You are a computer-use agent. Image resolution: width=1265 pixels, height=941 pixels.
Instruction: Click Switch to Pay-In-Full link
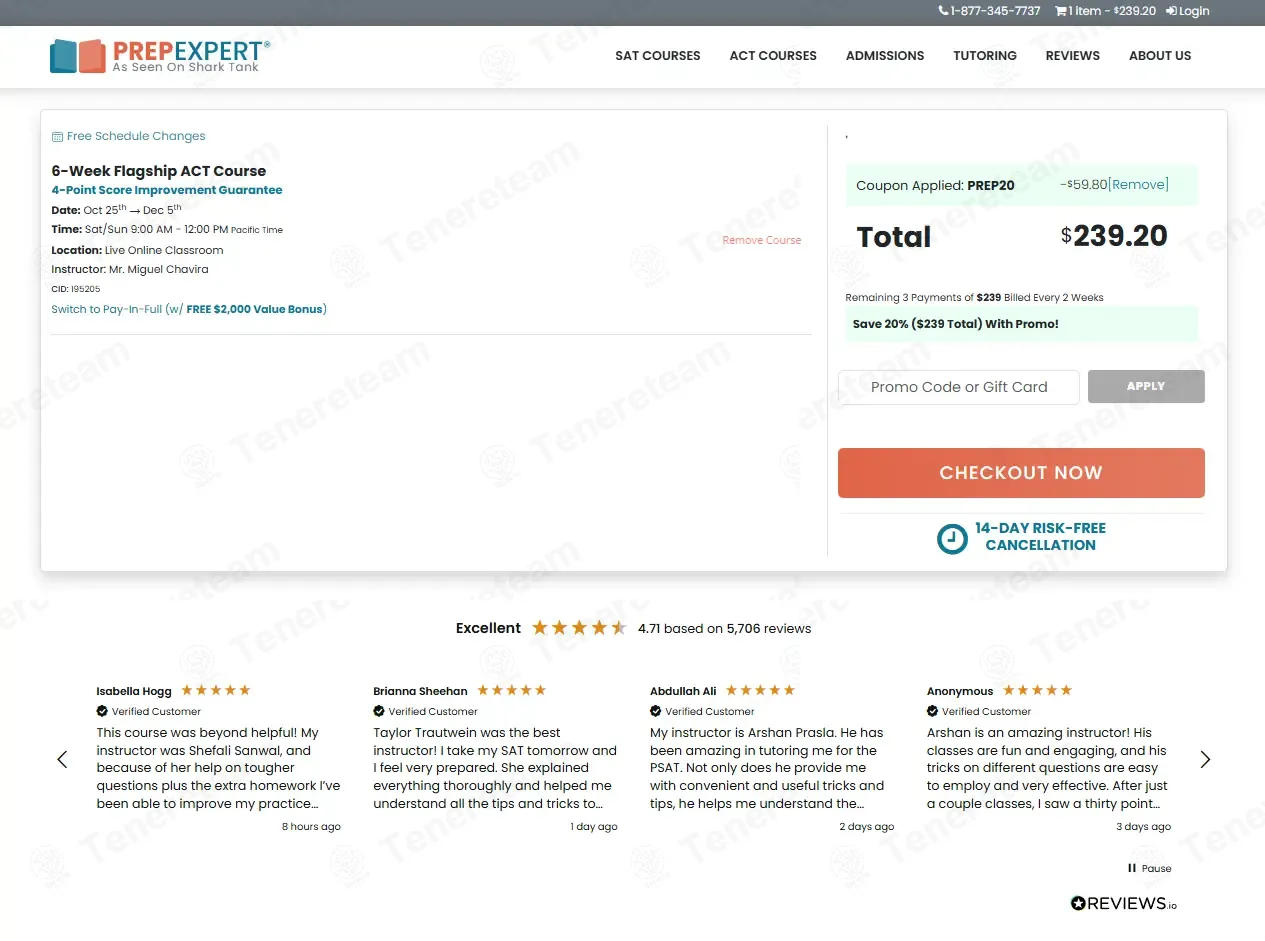189,309
